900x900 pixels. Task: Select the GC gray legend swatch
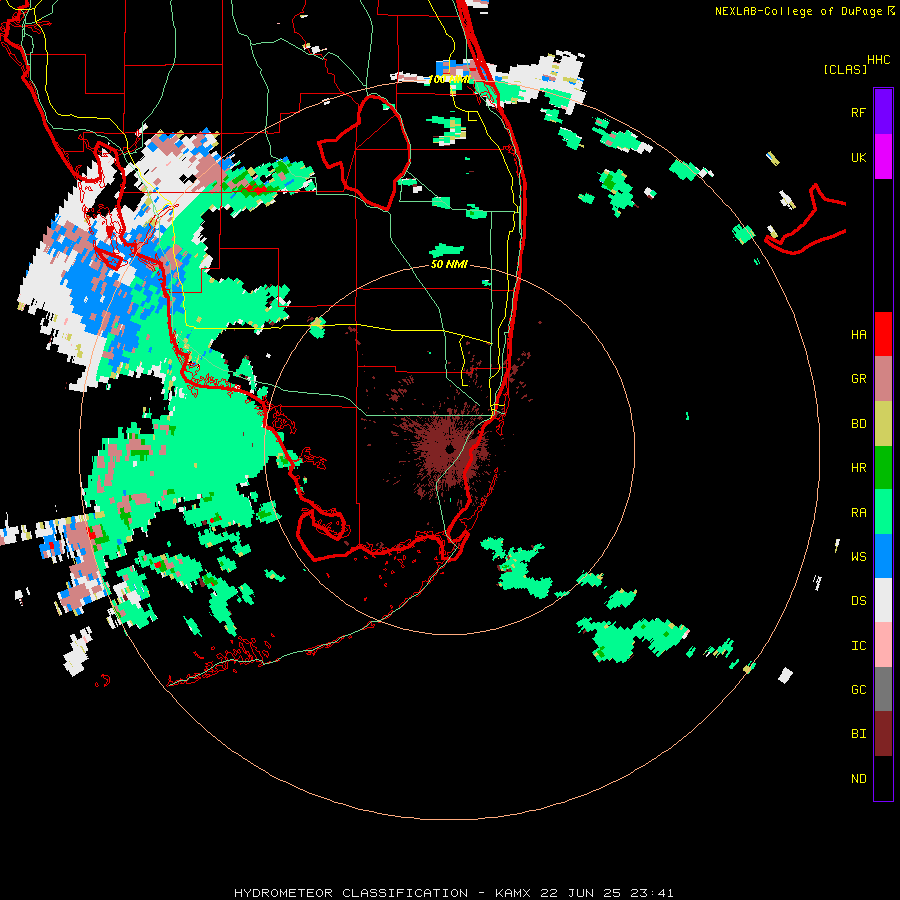pyautogui.click(x=883, y=689)
